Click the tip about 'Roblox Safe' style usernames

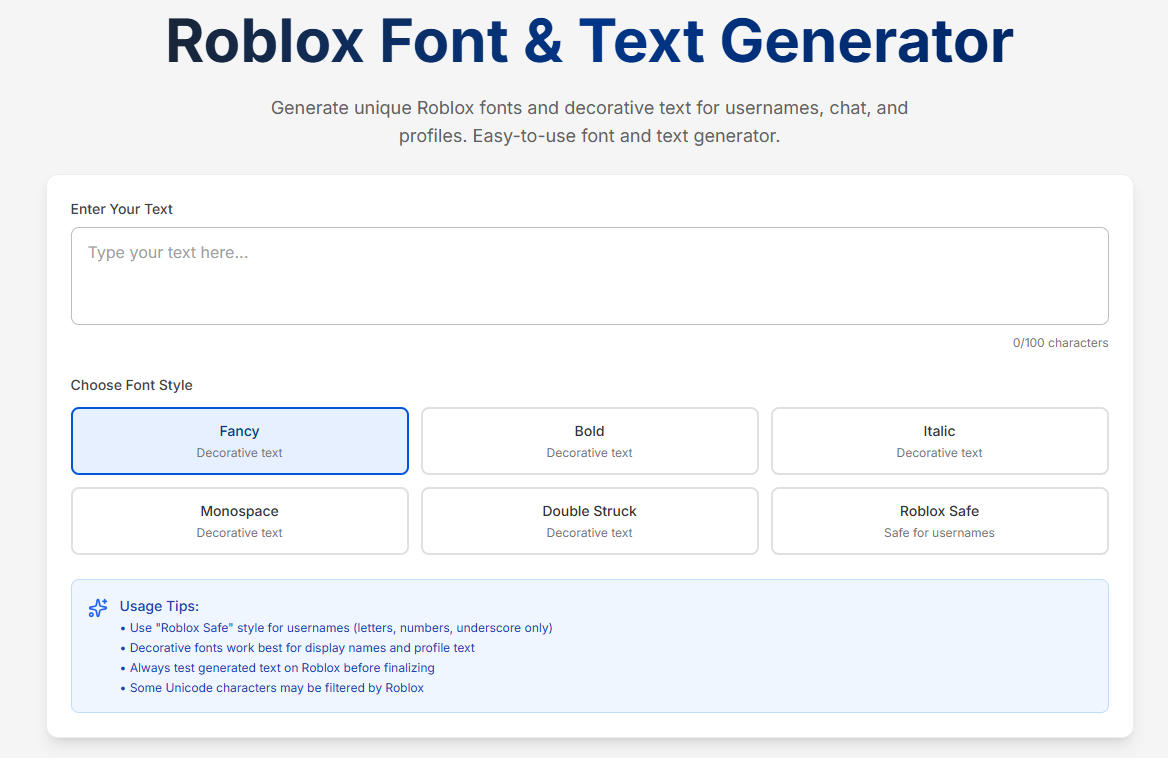click(x=336, y=628)
